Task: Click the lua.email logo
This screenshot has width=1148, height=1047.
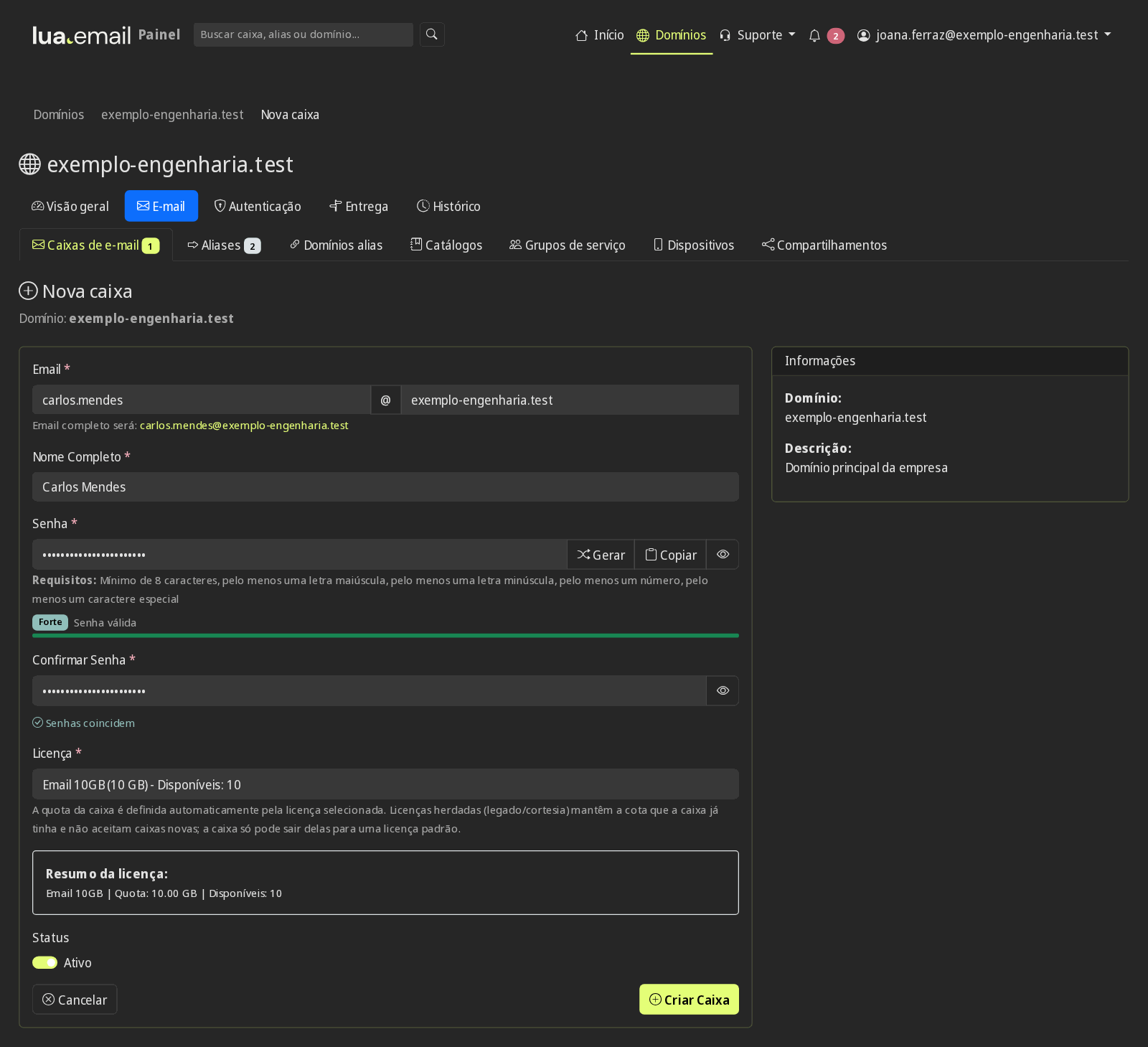Action: 82,35
